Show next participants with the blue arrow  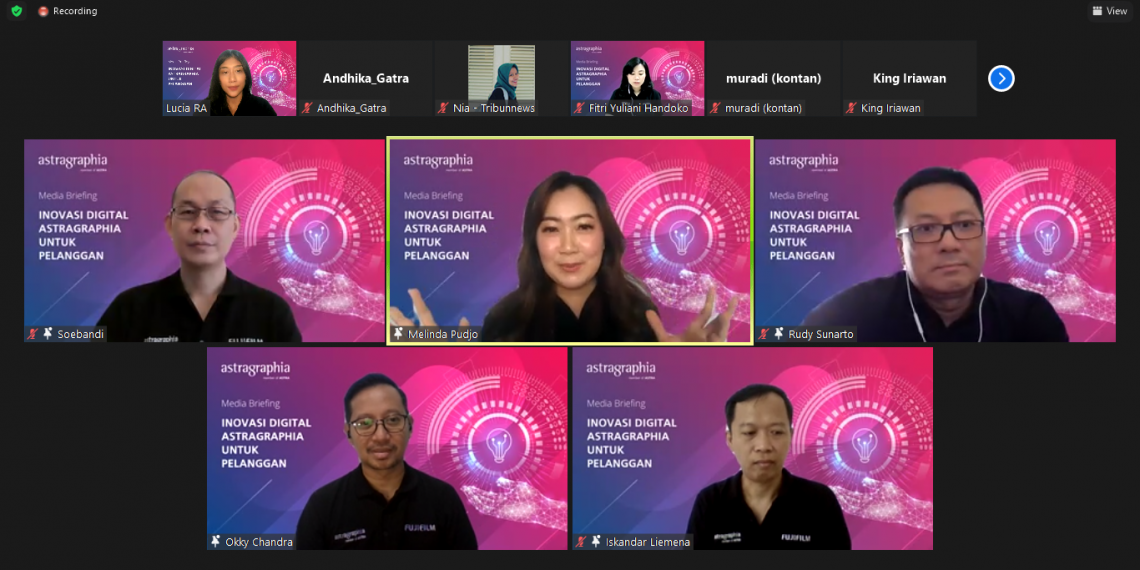point(1001,78)
